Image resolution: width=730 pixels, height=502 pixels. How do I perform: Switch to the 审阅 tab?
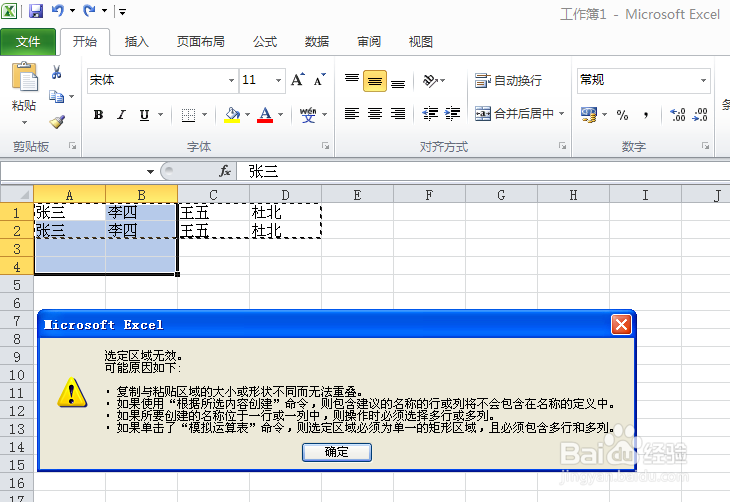tap(369, 42)
